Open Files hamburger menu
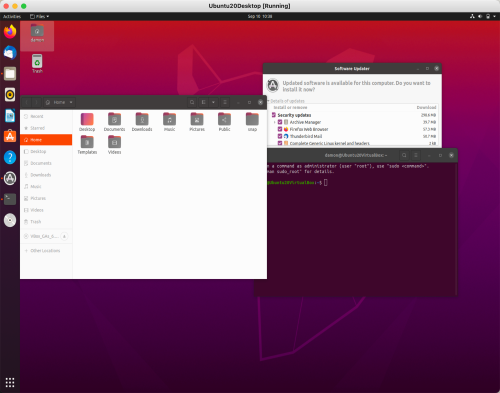The width and height of the screenshot is (500, 393). 225,102
